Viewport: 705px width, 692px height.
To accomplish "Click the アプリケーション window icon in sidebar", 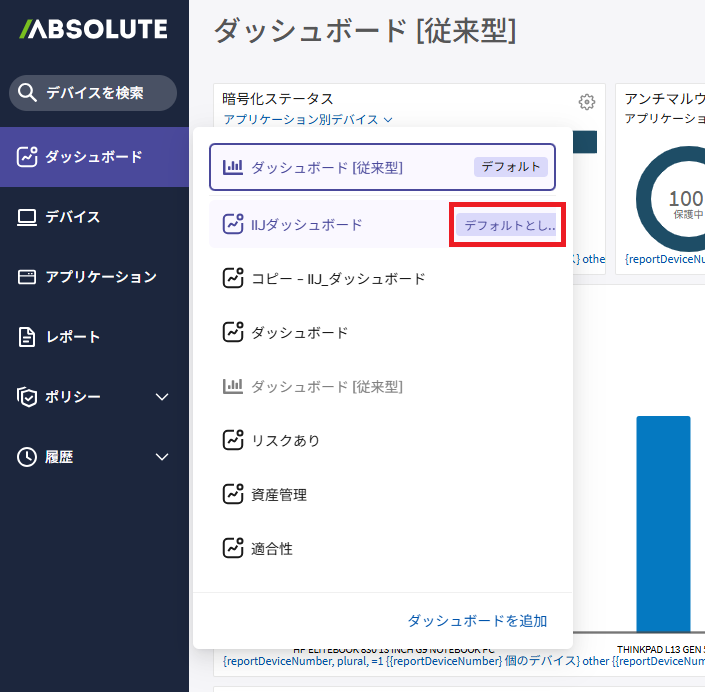I will (27, 277).
